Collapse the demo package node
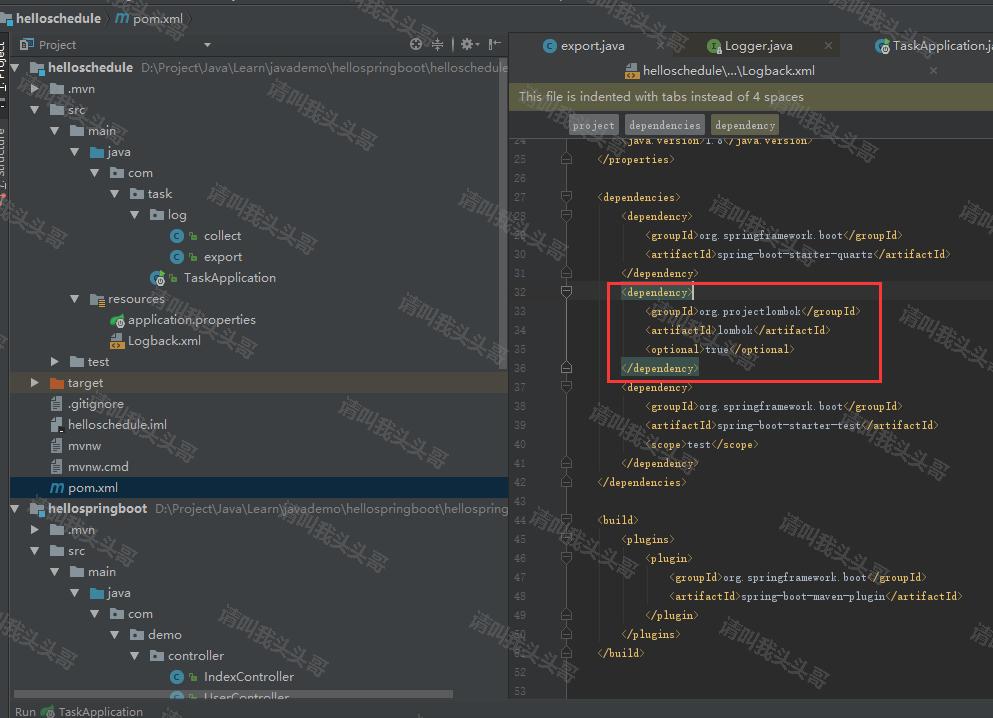Viewport: 993px width, 718px height. click(115, 634)
